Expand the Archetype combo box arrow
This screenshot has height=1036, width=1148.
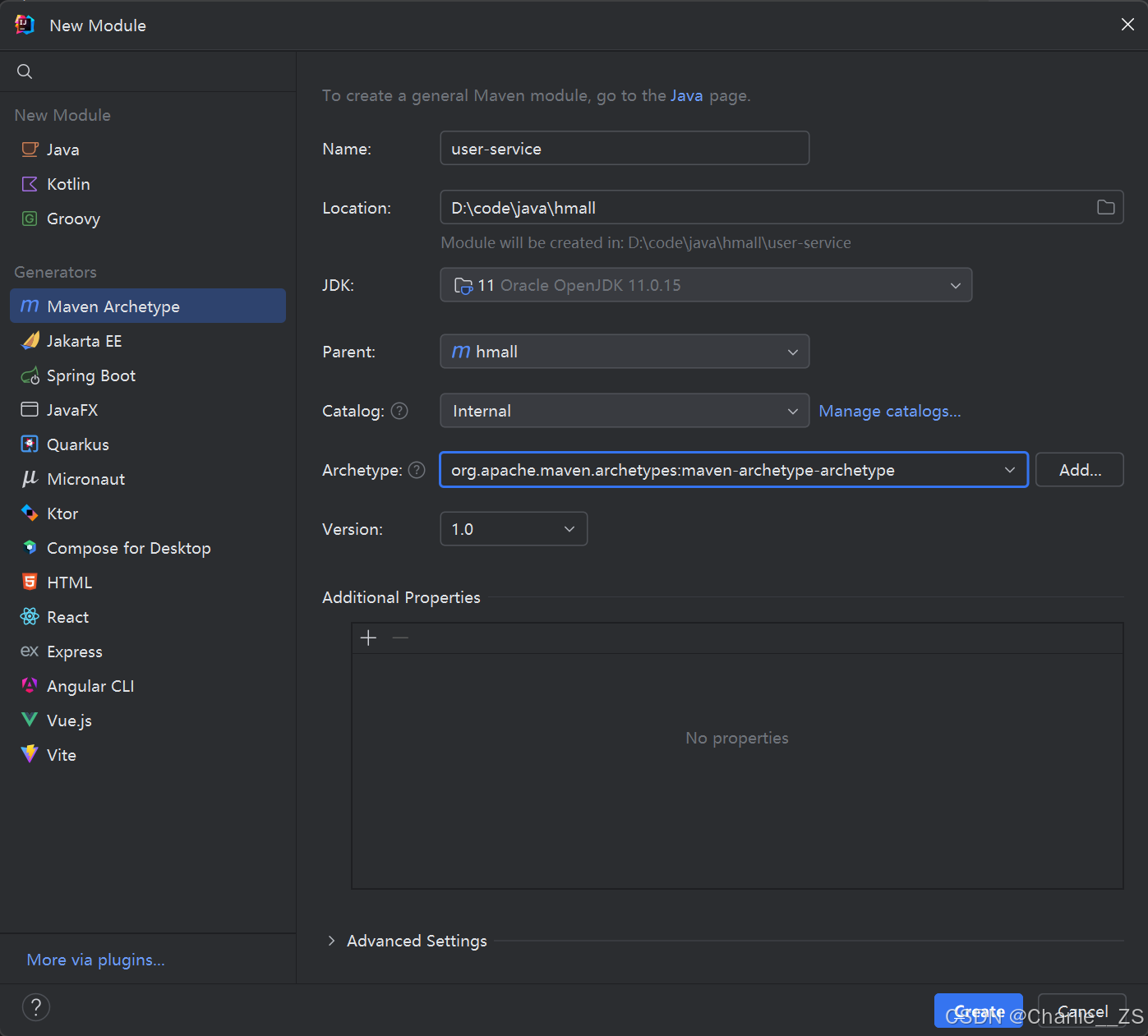click(1010, 470)
